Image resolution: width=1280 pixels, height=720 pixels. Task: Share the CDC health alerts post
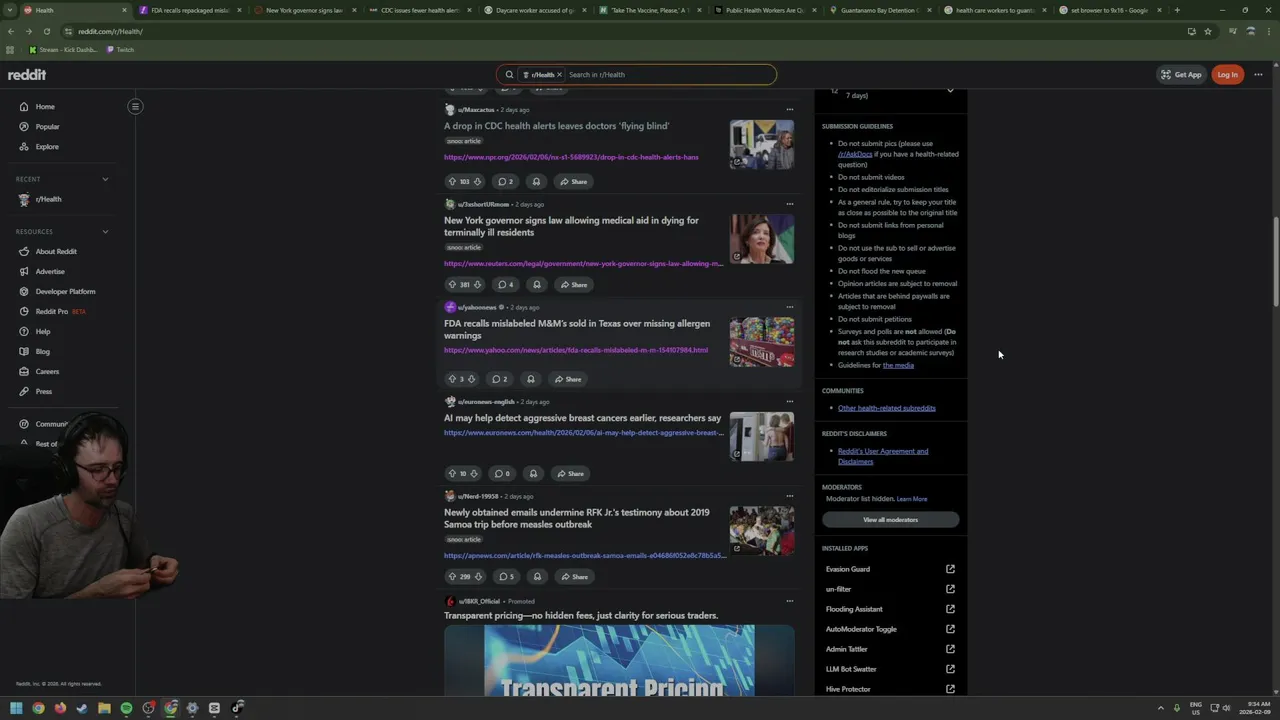pyautogui.click(x=574, y=181)
